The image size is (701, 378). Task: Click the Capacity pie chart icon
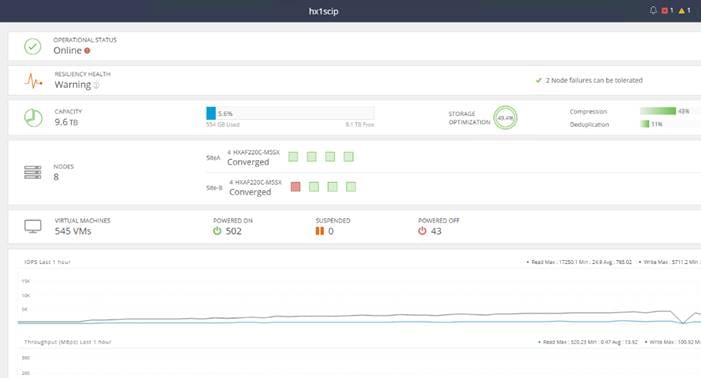point(33,118)
